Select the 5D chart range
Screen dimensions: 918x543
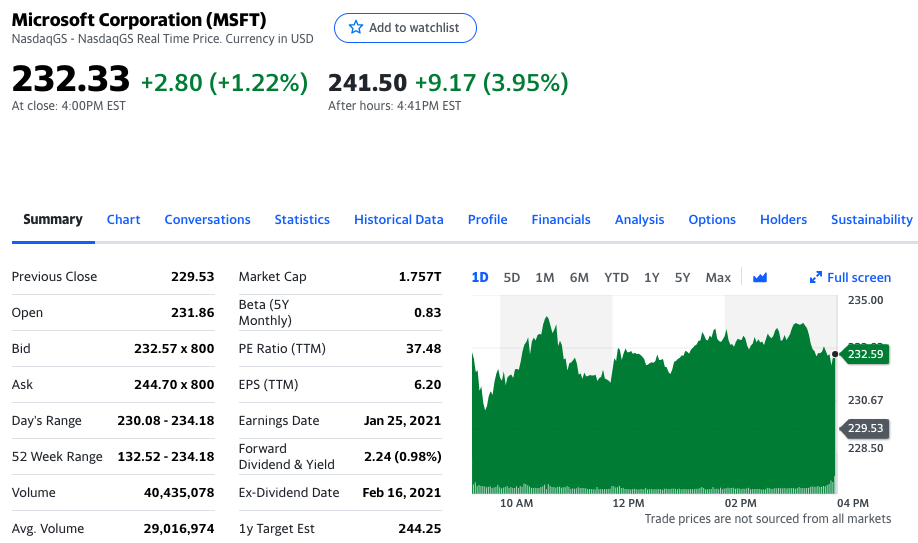point(512,277)
